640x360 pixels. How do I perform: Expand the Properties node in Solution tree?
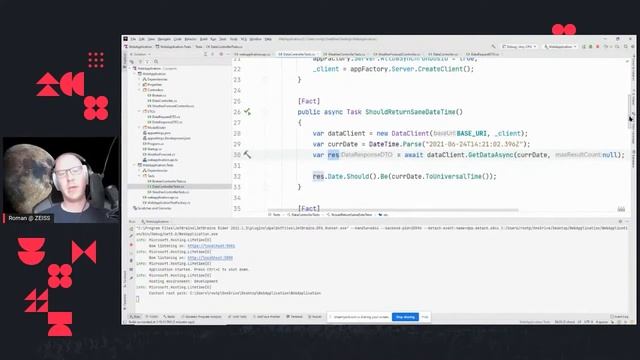point(139,84)
